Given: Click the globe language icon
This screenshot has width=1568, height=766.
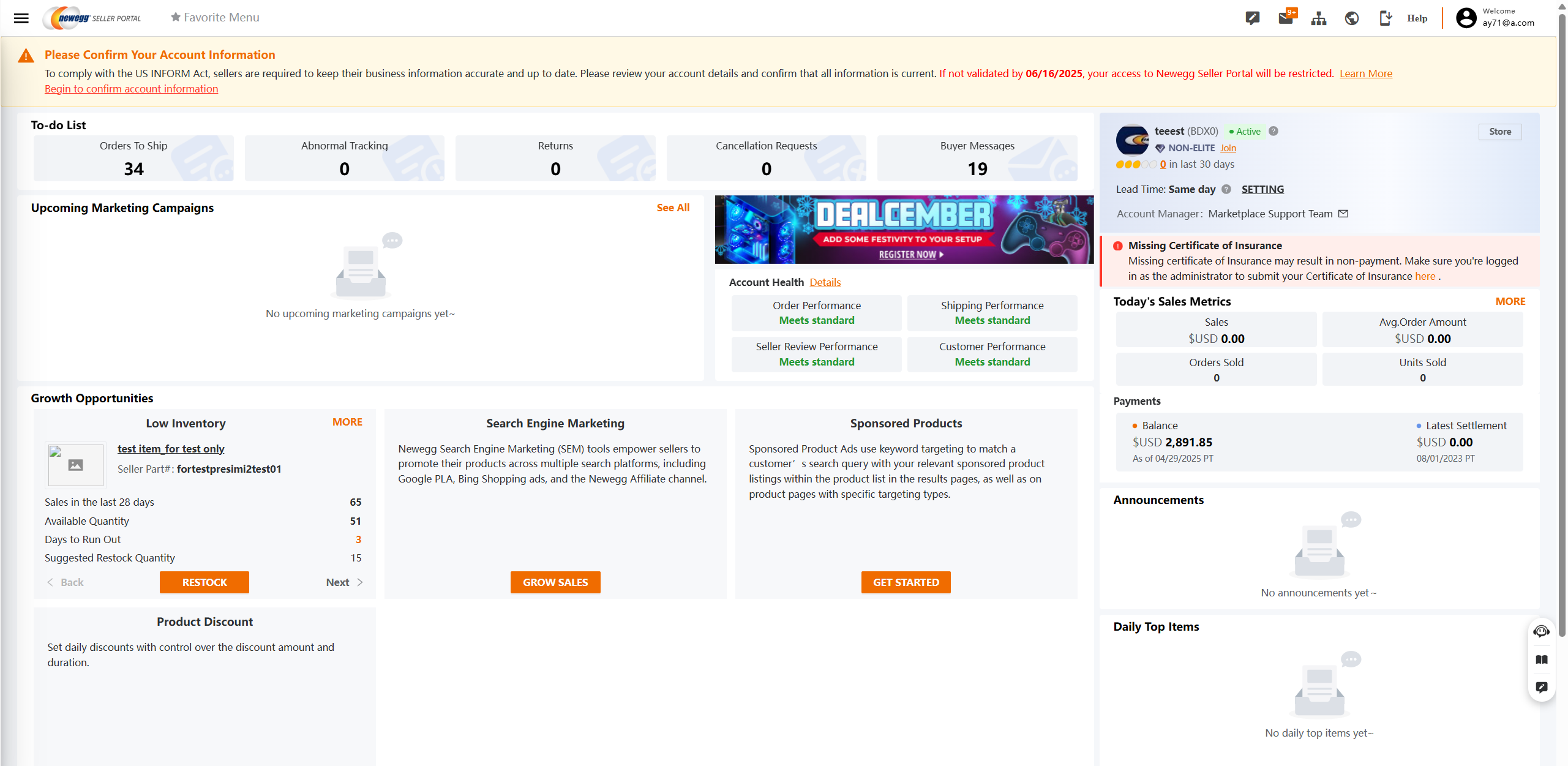Looking at the screenshot, I should pyautogui.click(x=1352, y=18).
